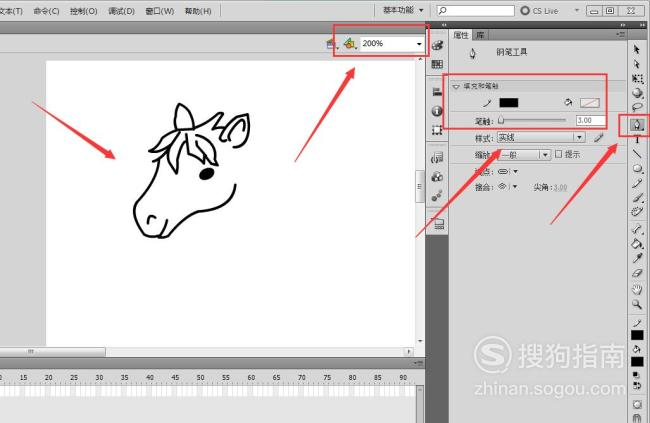Open the Align panel icon

click(x=437, y=92)
